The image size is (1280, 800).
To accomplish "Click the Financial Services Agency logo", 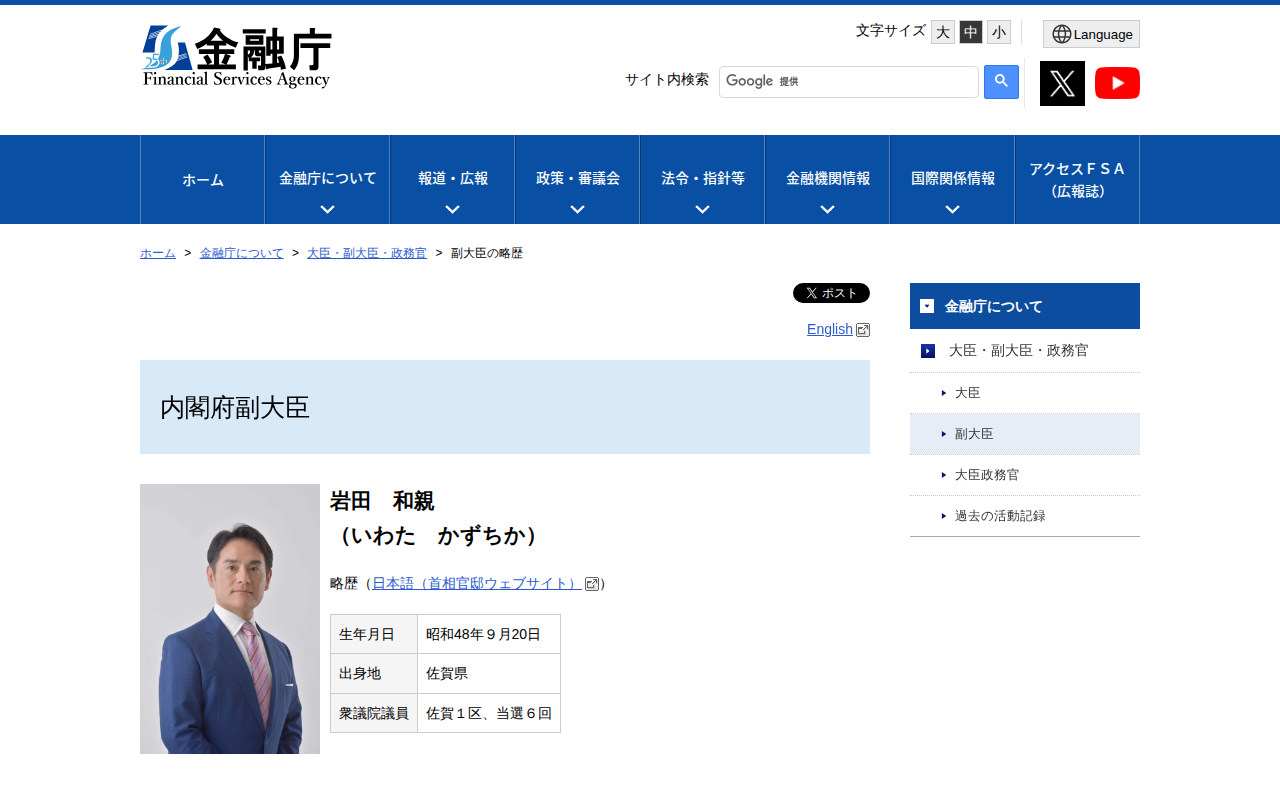I will pyautogui.click(x=237, y=57).
